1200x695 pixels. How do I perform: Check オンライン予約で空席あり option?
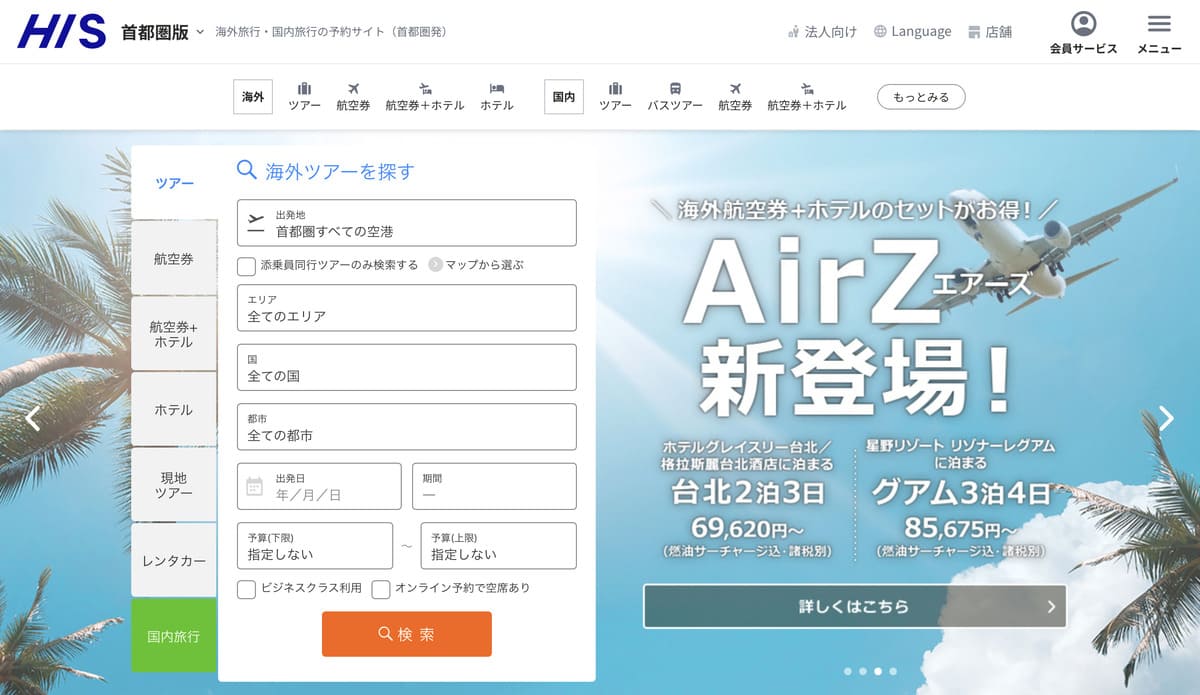[x=381, y=589]
